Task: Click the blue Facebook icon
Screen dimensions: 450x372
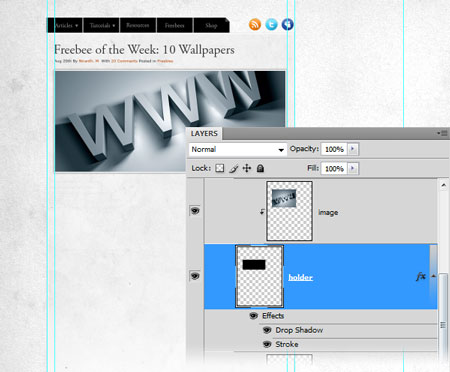Action: click(287, 24)
